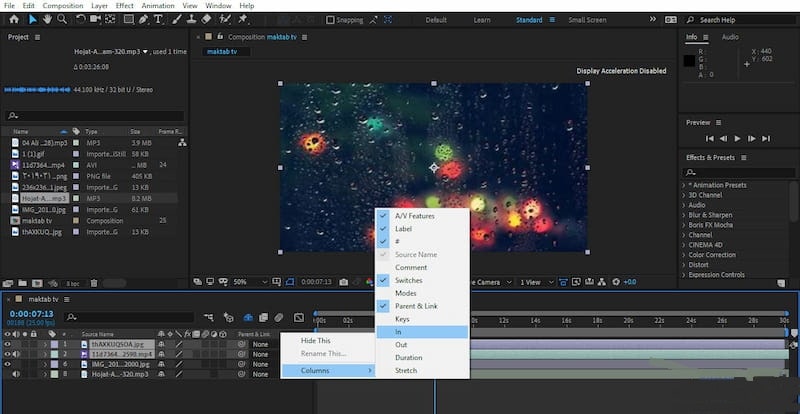This screenshot has width=800, height=414.
Task: Switch to the Small Screen workspace
Action: [587, 20]
